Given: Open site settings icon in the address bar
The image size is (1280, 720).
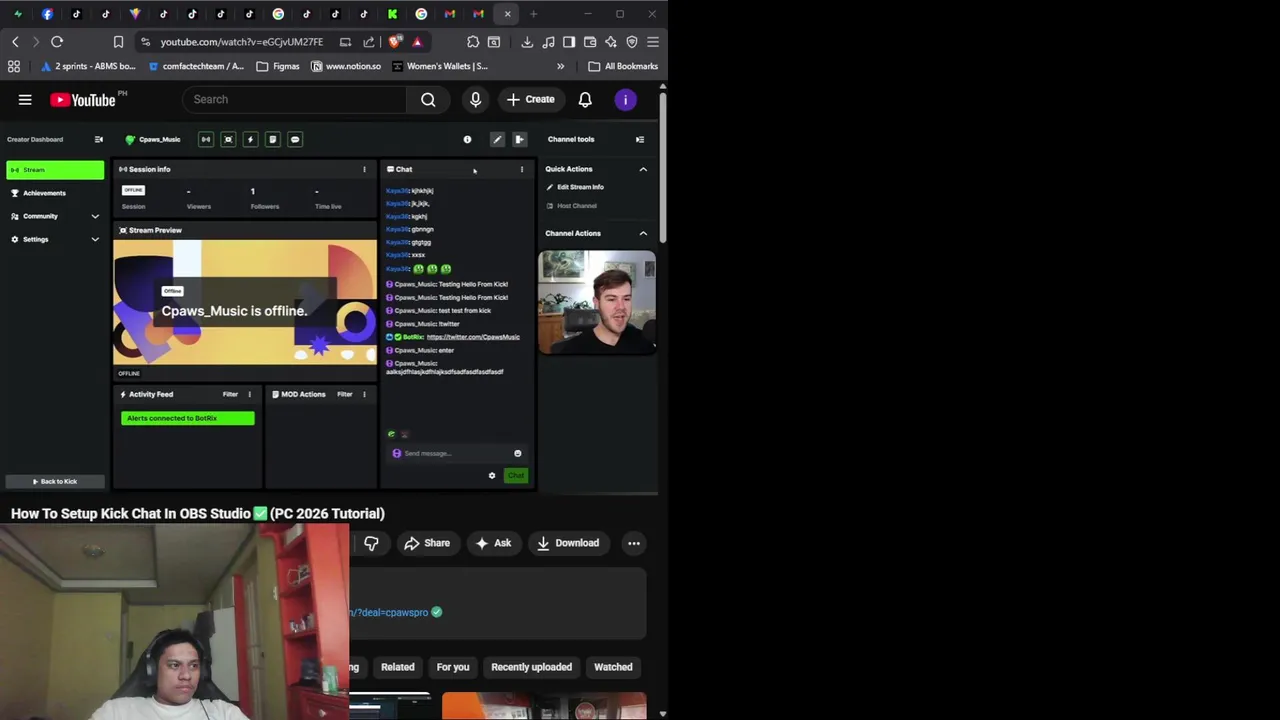Looking at the screenshot, I should [146, 42].
